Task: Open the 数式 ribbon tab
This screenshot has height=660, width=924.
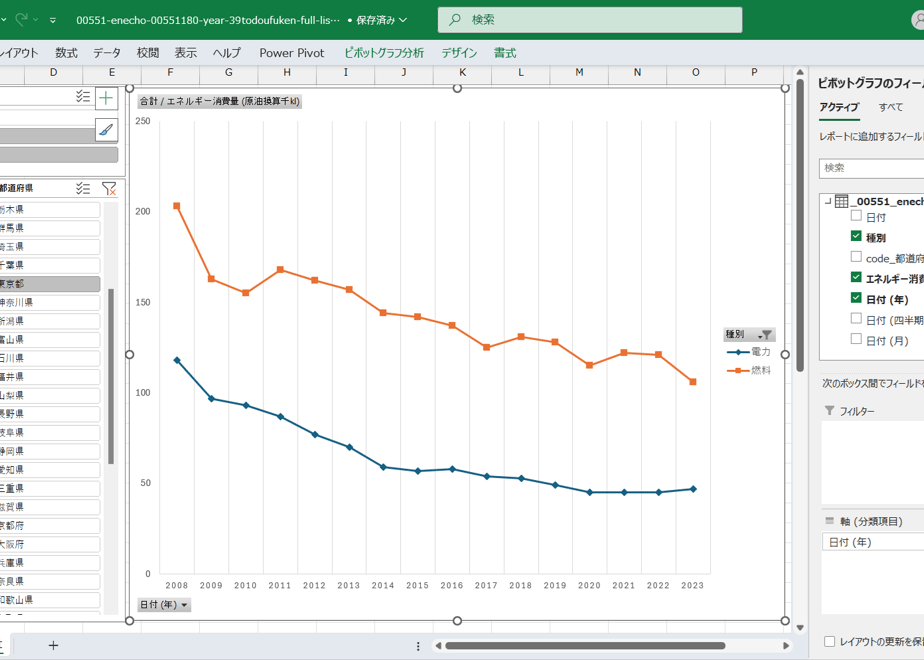Action: 67,53
